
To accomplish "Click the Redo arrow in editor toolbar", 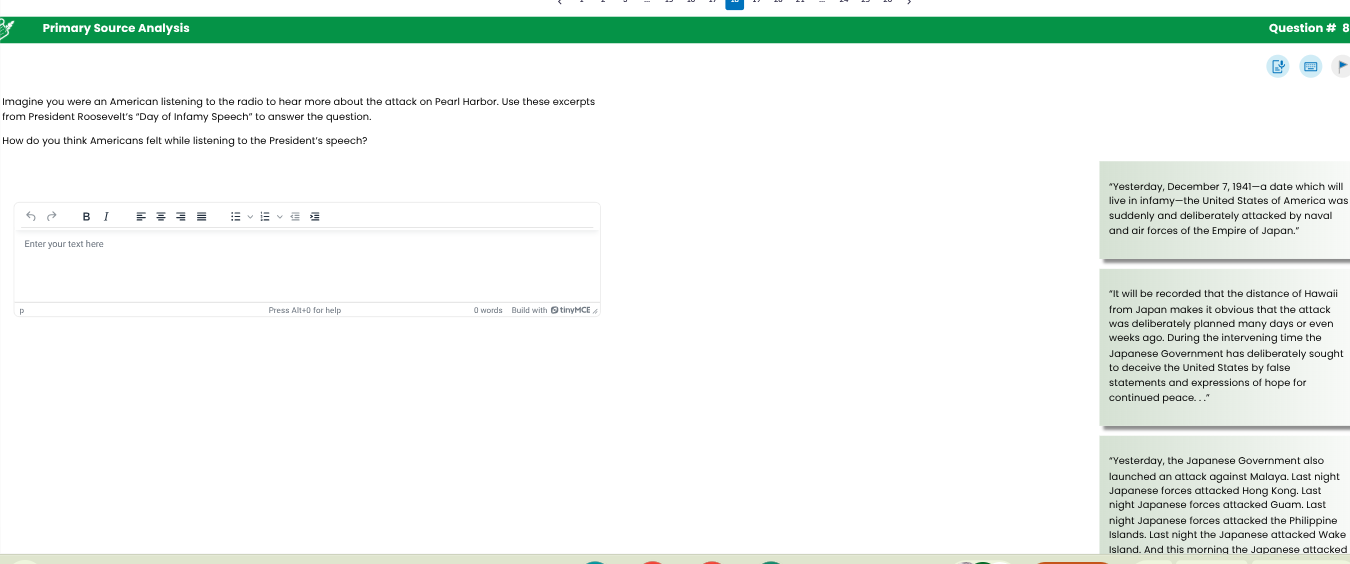I will pyautogui.click(x=51, y=216).
